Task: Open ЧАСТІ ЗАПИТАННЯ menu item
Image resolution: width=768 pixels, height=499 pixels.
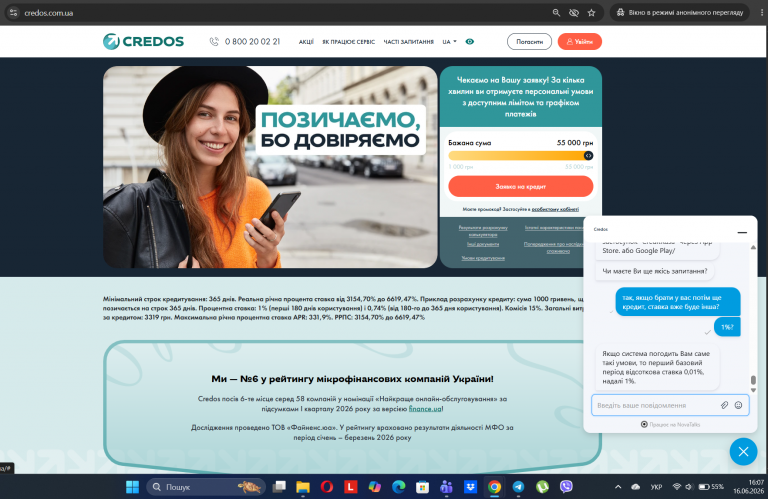Action: [408, 42]
